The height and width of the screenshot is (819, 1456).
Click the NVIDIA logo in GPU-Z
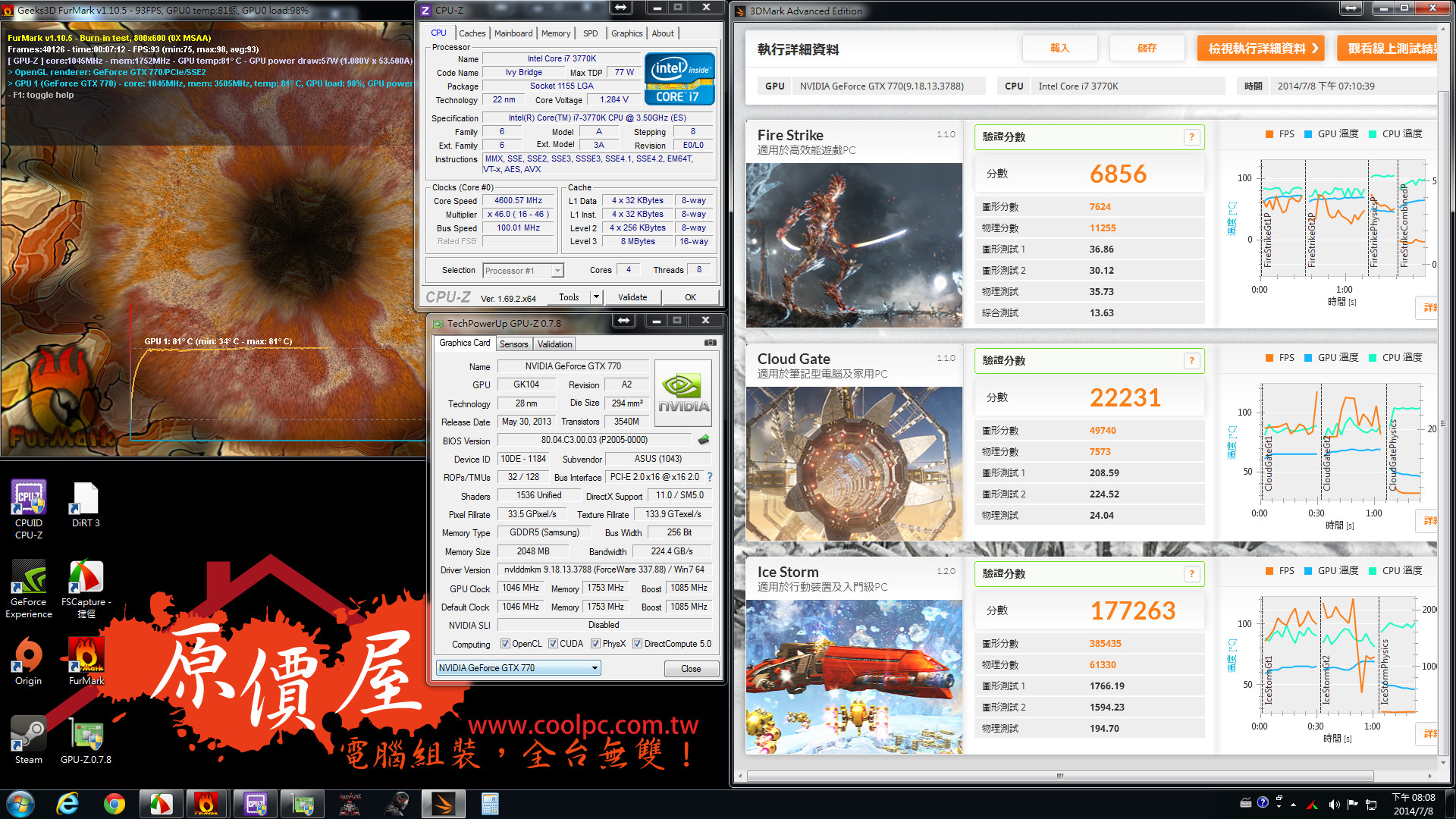pyautogui.click(x=683, y=392)
